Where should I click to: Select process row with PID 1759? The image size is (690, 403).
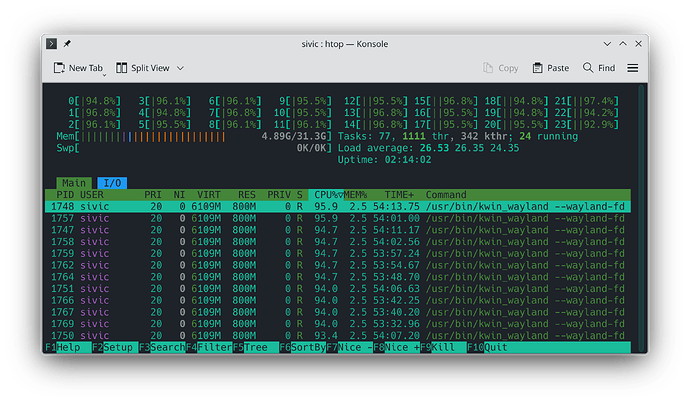tap(338, 253)
